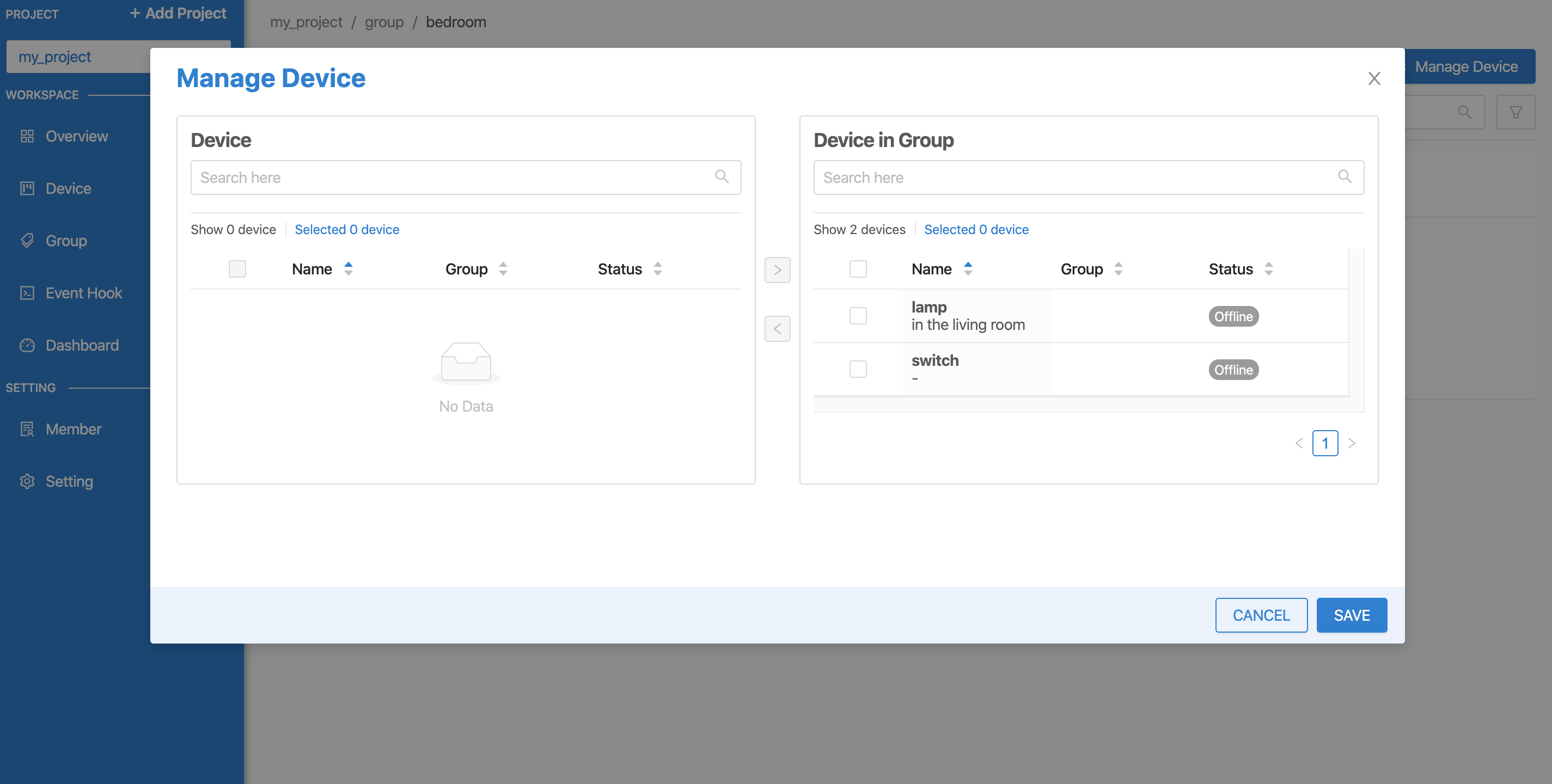Click the Member sidebar icon

(x=27, y=428)
